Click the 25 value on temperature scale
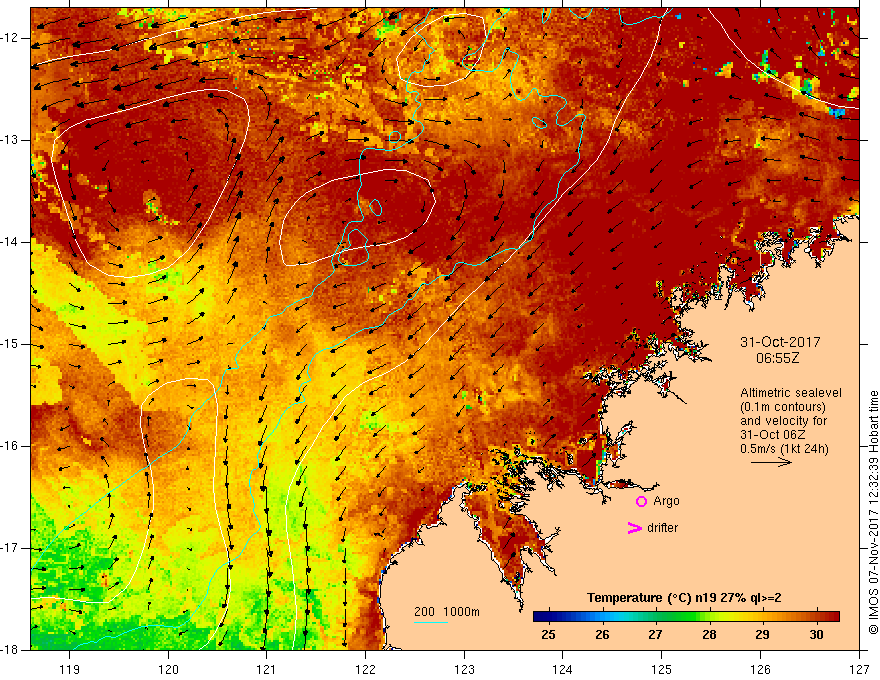This screenshot has width=880, height=680. coord(548,635)
